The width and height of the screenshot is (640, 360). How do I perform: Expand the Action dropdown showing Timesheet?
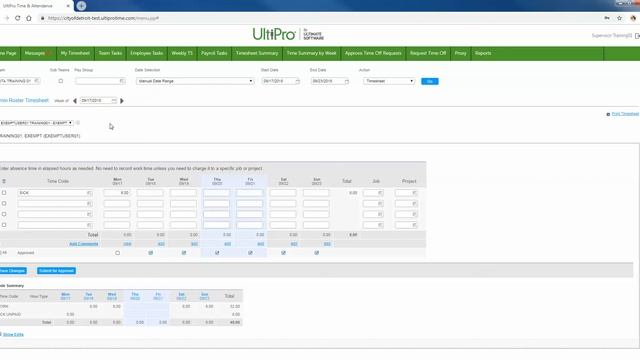coord(389,81)
